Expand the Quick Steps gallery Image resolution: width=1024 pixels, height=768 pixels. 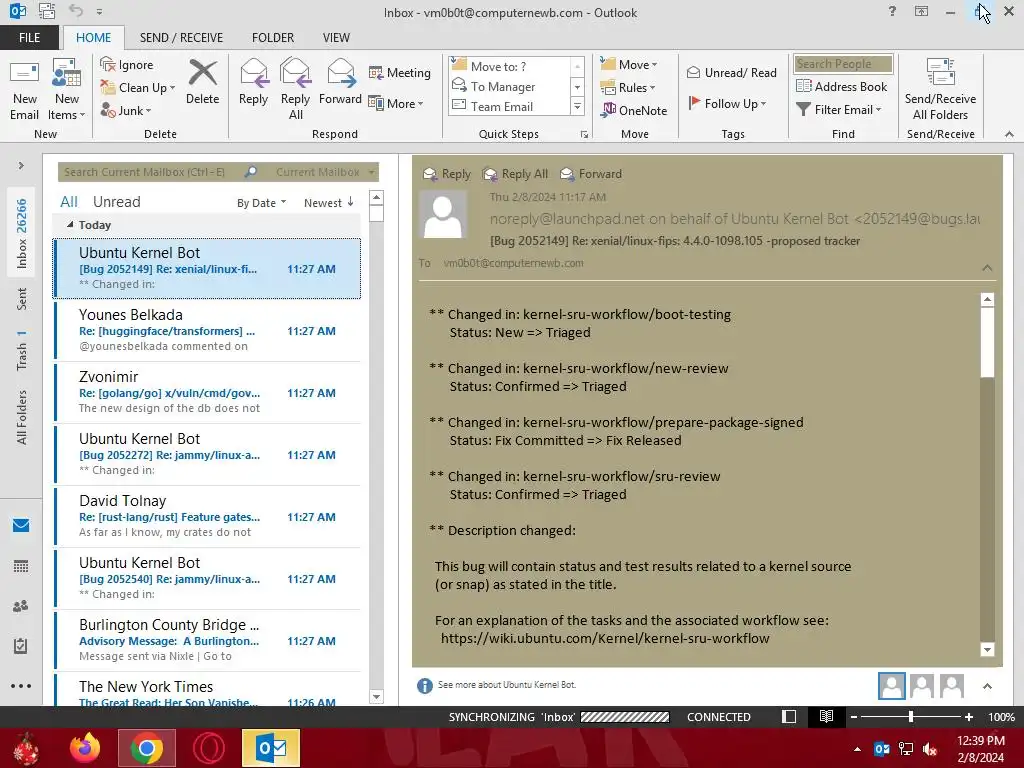click(x=577, y=106)
